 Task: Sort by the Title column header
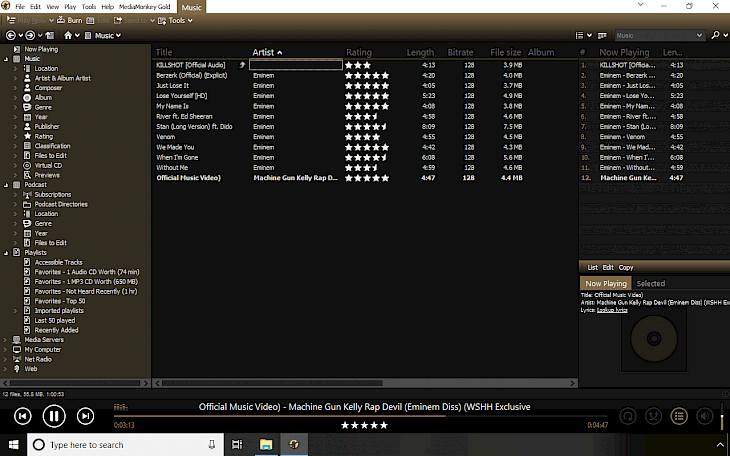163,52
